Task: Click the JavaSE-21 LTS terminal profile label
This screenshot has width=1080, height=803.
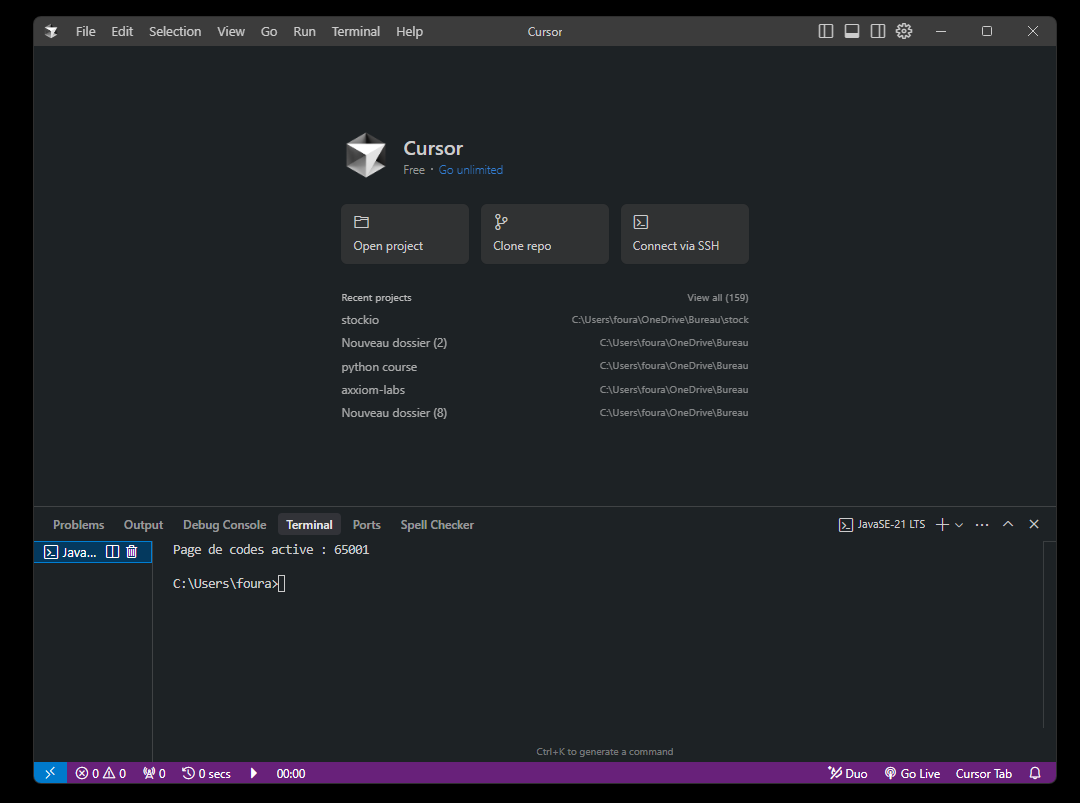Action: (x=882, y=525)
